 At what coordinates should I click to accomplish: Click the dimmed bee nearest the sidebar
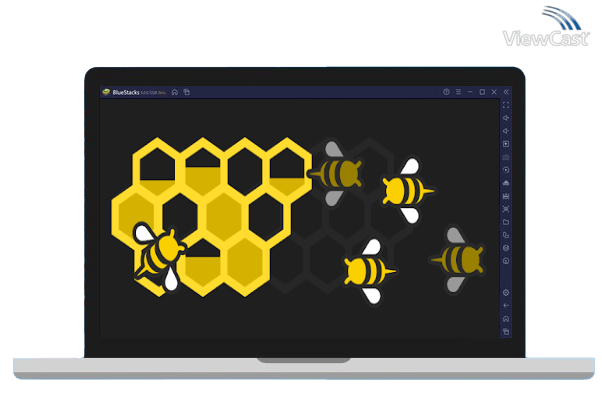pos(457,260)
